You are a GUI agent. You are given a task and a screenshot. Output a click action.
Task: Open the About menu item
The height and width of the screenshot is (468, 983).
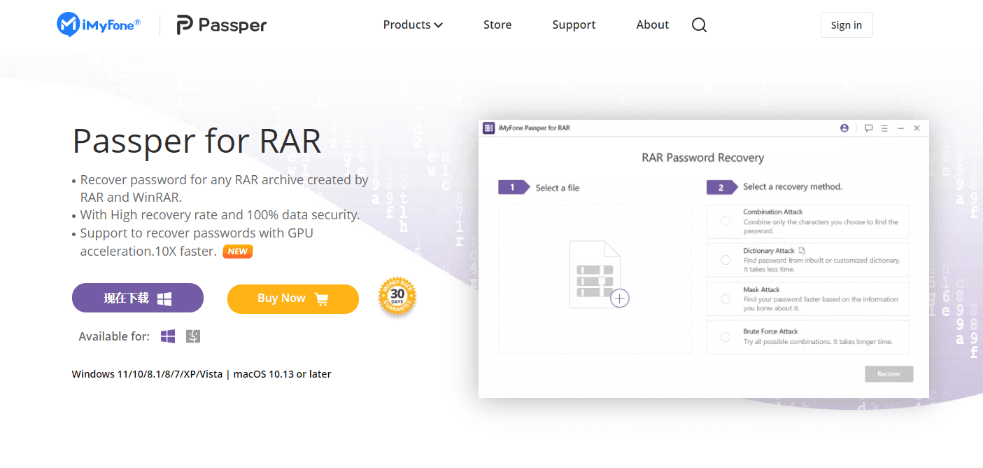click(x=652, y=25)
